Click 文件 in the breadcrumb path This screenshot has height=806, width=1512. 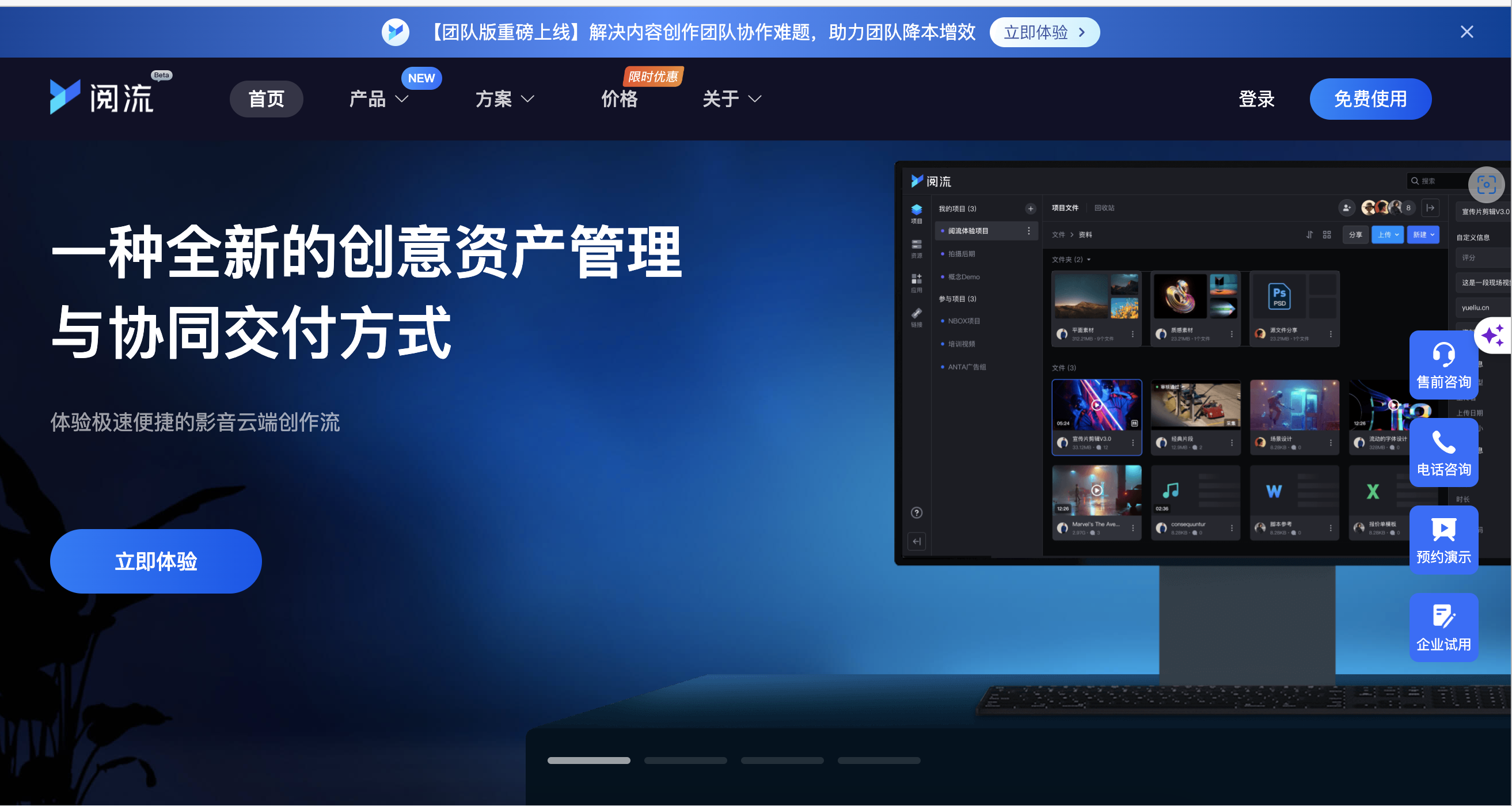click(1058, 235)
